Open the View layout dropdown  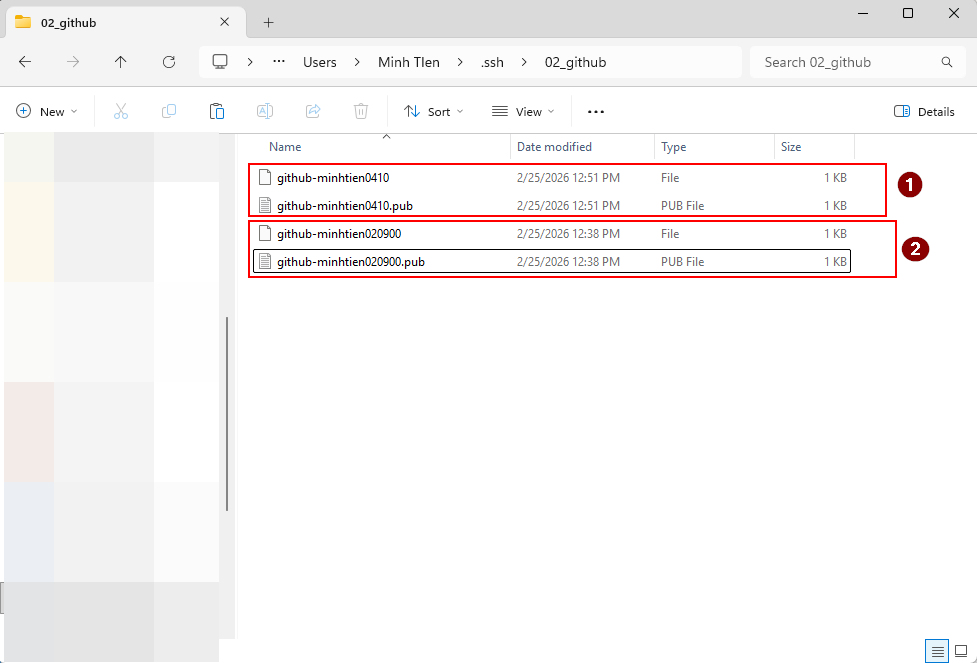pyautogui.click(x=523, y=112)
